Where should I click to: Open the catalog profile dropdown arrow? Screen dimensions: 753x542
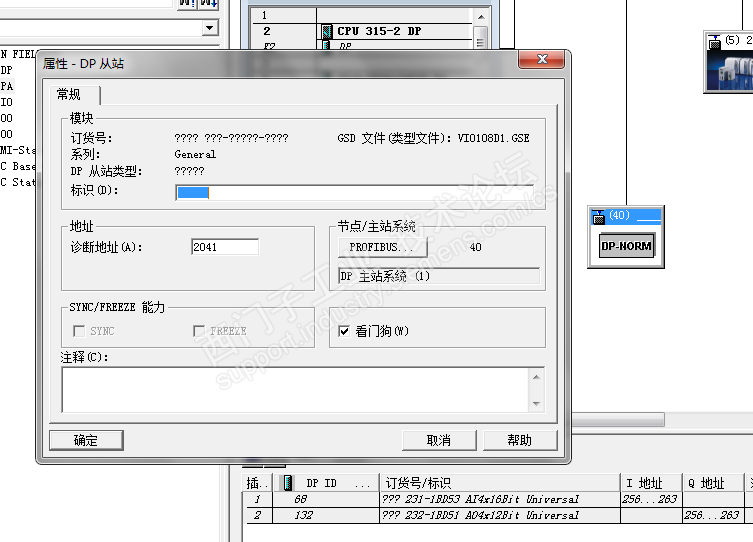click(209, 28)
